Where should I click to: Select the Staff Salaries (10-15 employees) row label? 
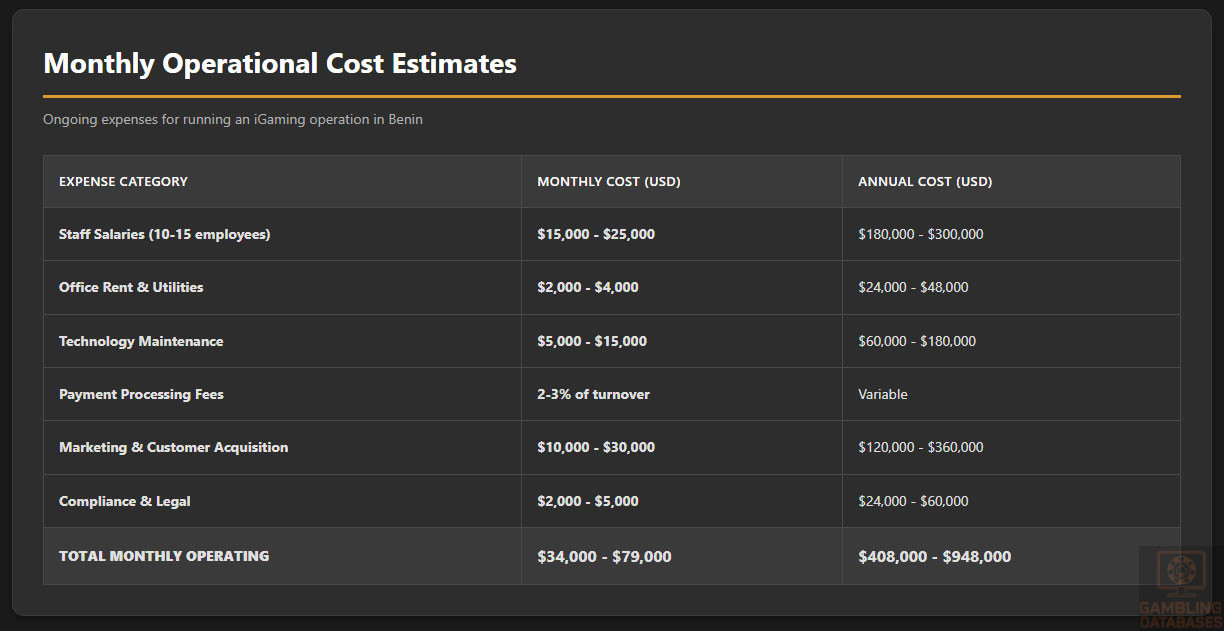164,235
